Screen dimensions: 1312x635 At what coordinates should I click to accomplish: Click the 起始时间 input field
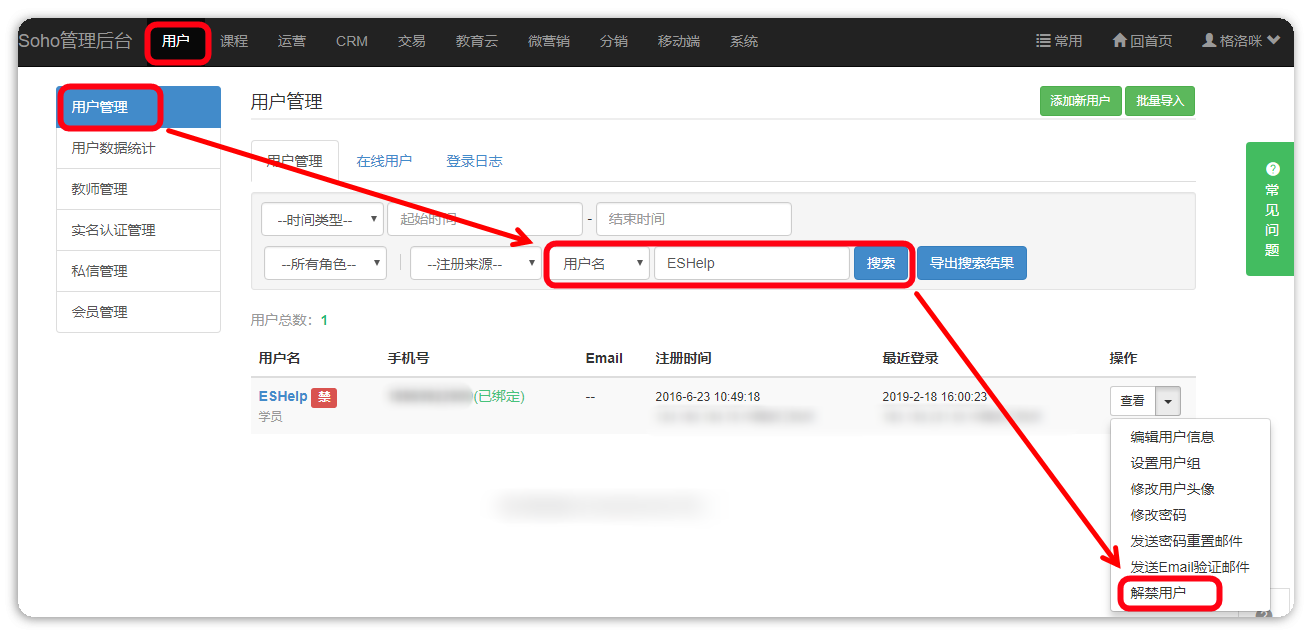pos(484,219)
